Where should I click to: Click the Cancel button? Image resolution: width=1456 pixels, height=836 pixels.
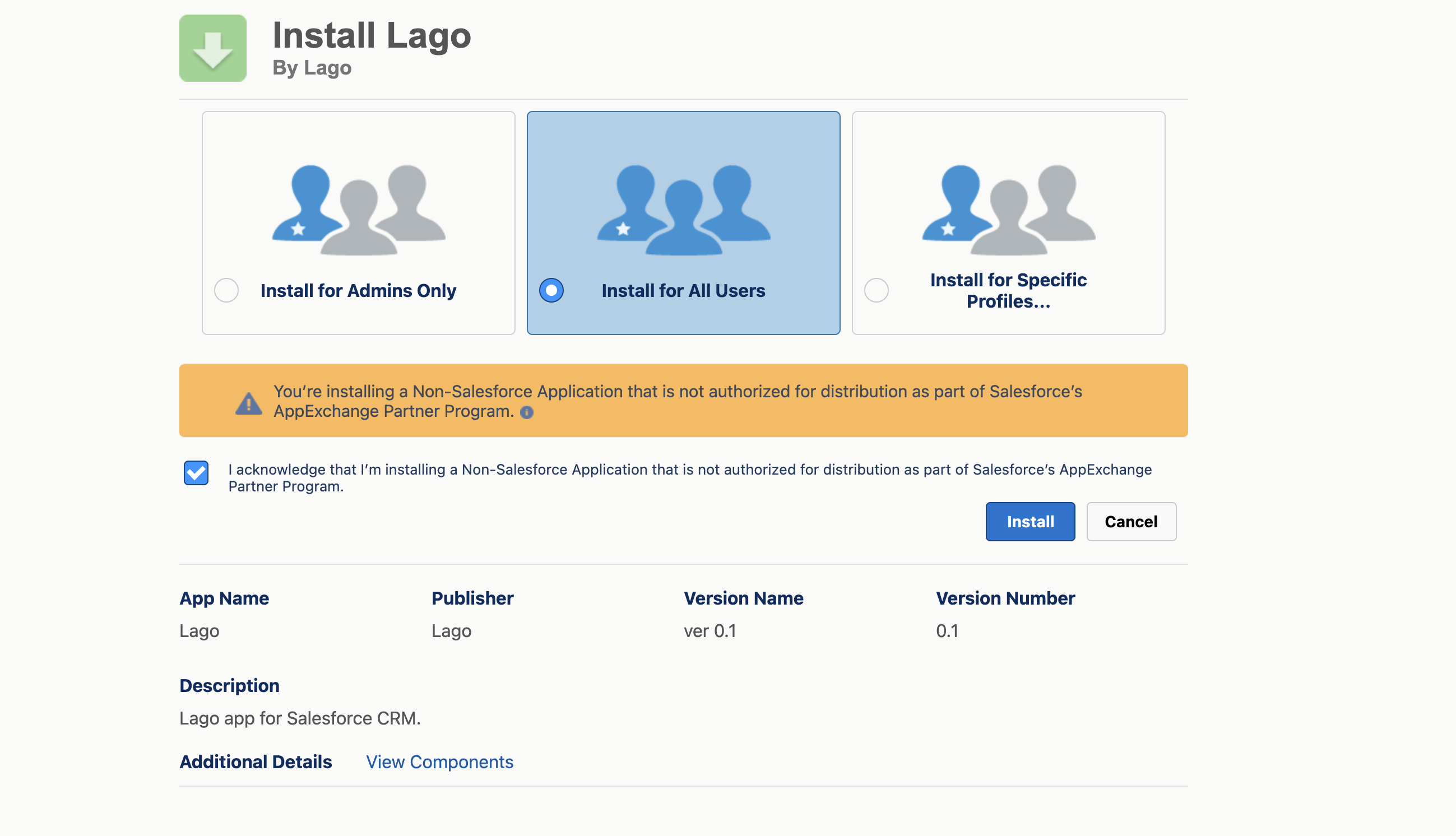[1131, 521]
